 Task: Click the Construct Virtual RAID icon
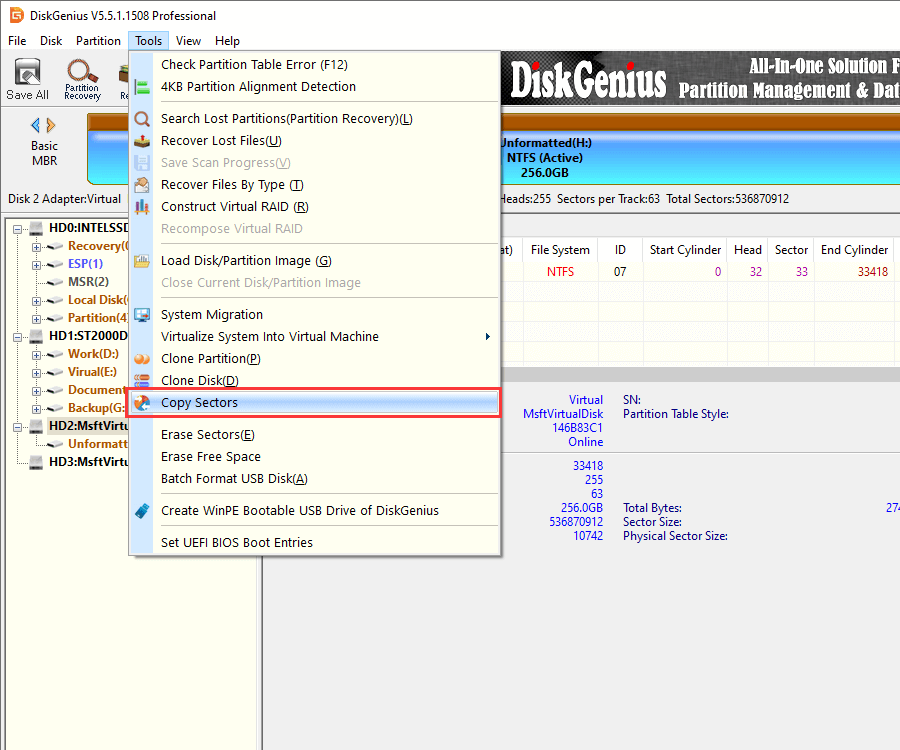(142, 207)
